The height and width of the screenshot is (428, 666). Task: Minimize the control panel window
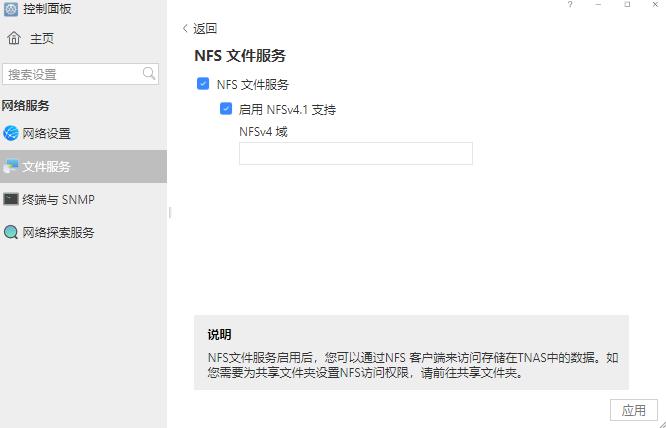point(599,5)
